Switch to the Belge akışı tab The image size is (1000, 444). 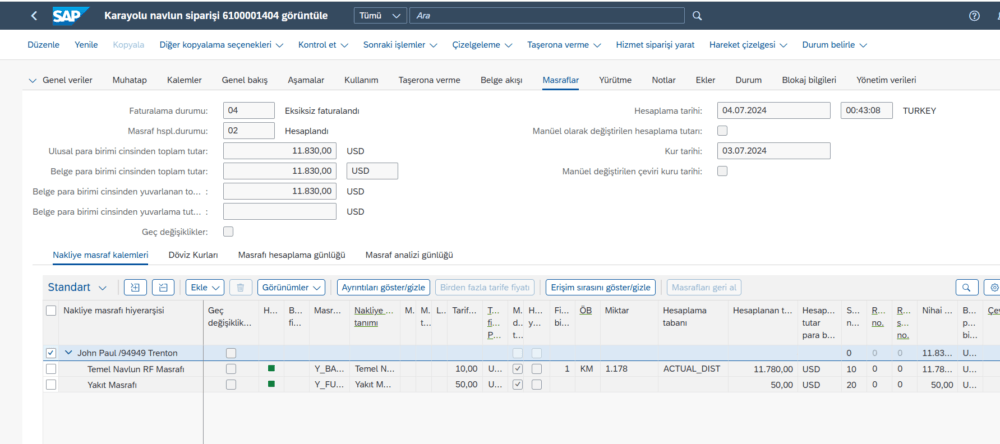[x=501, y=80]
